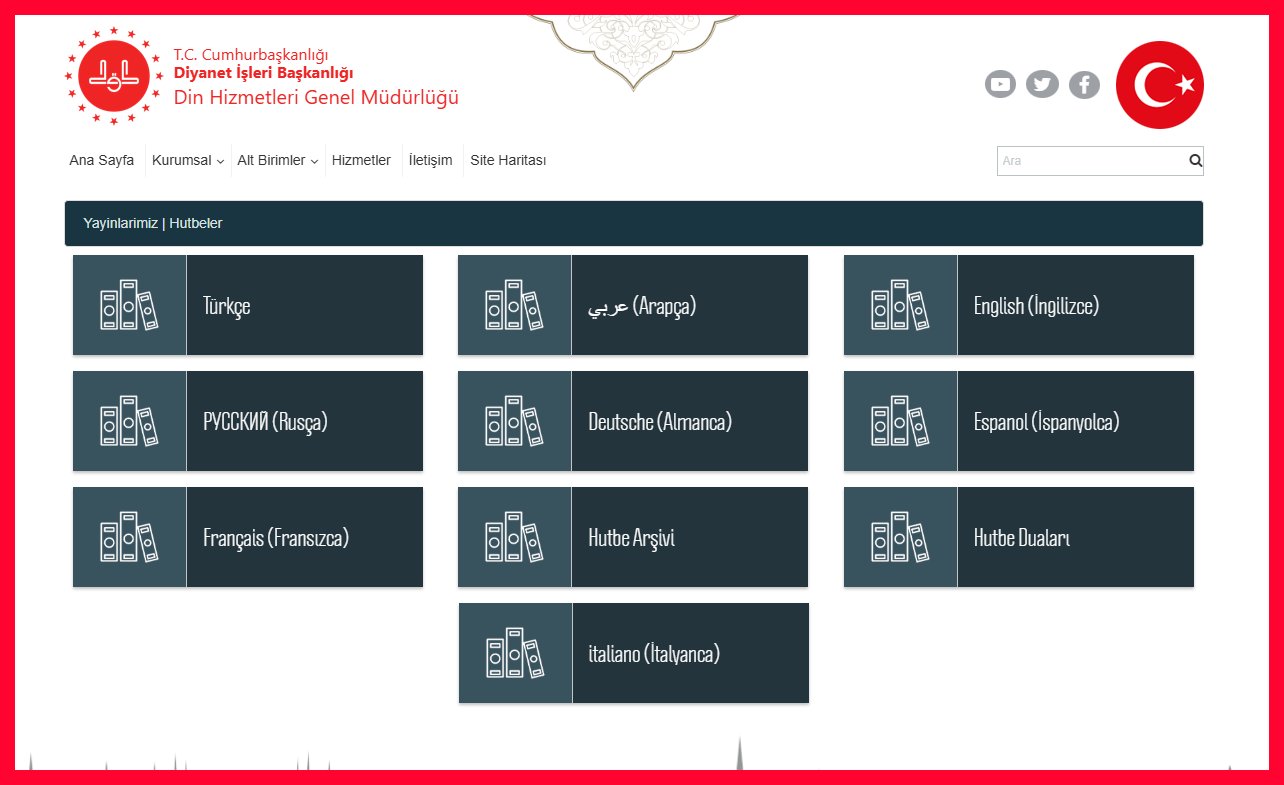Open the Site Haritası link

[508, 160]
